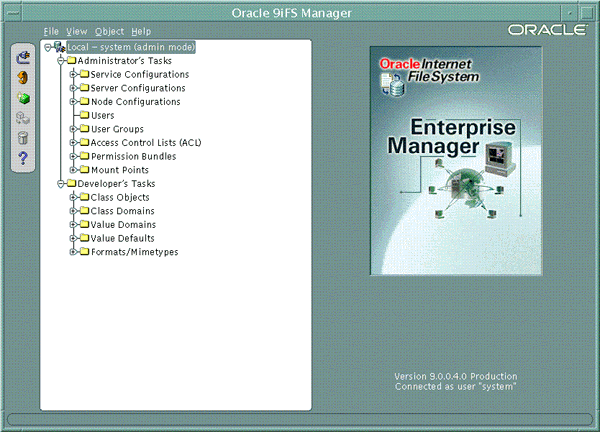Expand the Access Control Lists (ACL) node
This screenshot has height=432, width=600.
(73, 143)
